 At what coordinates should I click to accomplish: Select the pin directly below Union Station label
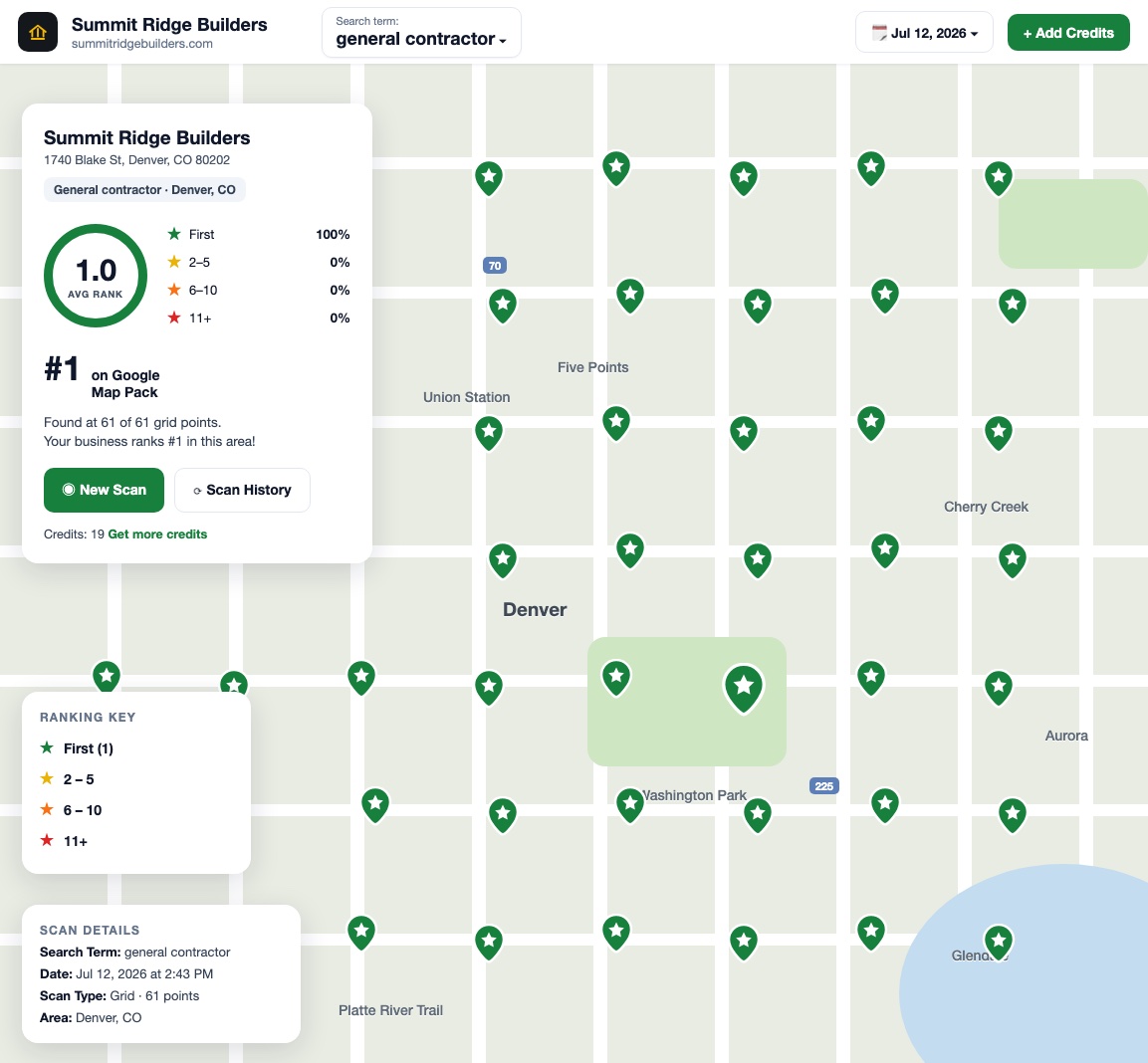pyautogui.click(x=489, y=433)
